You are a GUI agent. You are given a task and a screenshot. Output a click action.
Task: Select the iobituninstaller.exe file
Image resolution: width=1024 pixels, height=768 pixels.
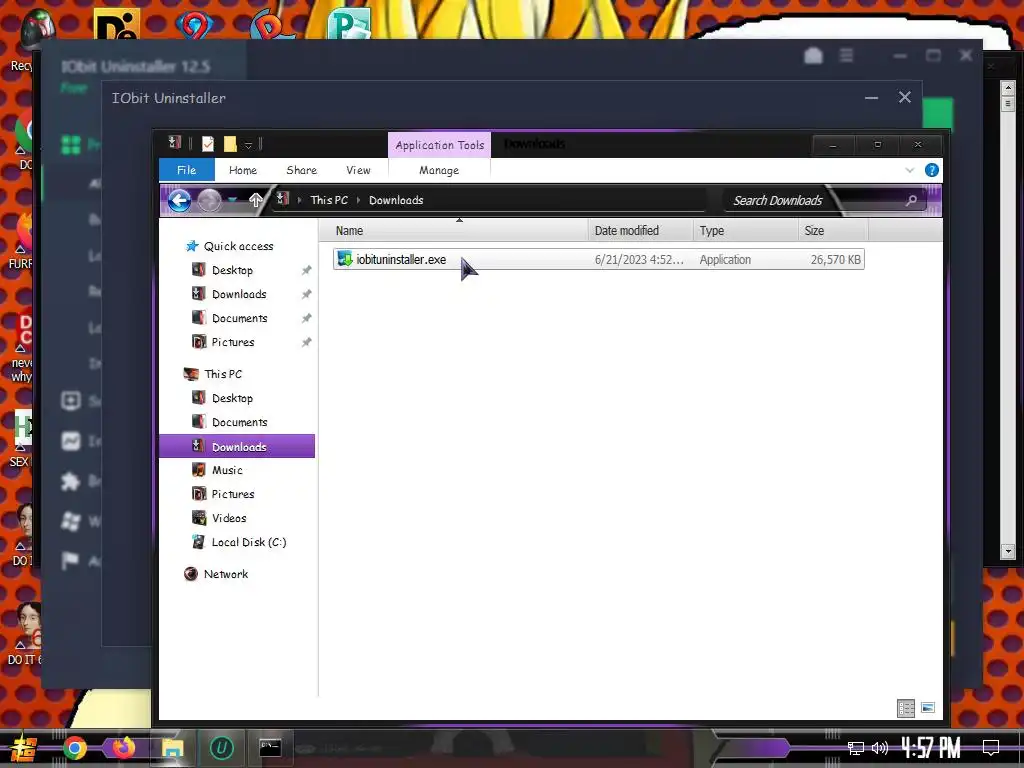598,259
